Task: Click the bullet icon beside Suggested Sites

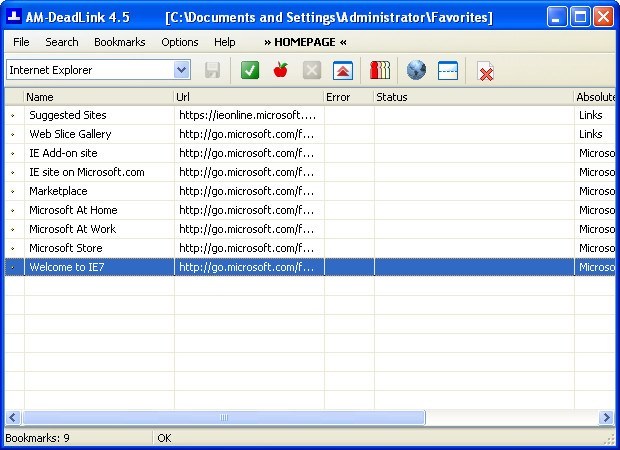Action: 13,115
